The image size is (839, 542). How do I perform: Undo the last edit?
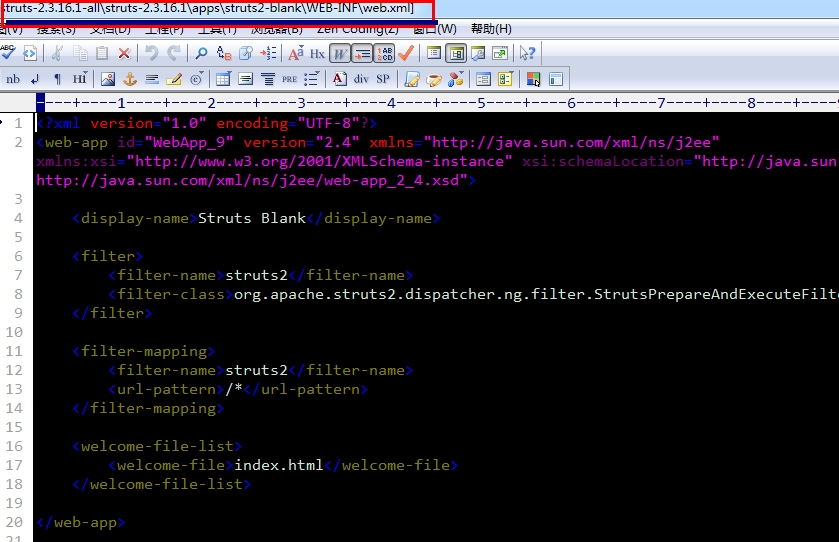tap(152, 53)
